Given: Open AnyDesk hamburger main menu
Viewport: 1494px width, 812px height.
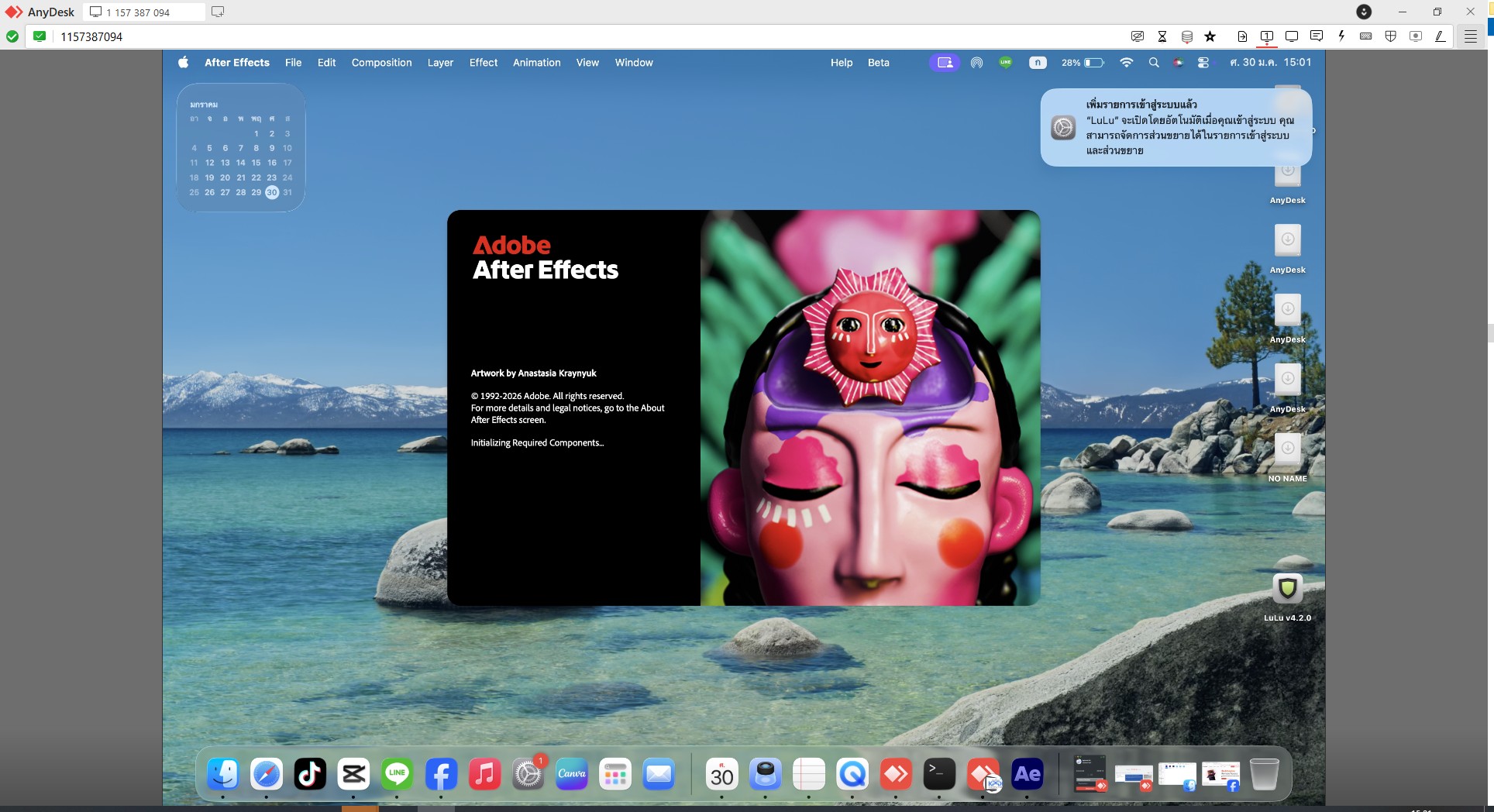Looking at the screenshot, I should (1471, 36).
